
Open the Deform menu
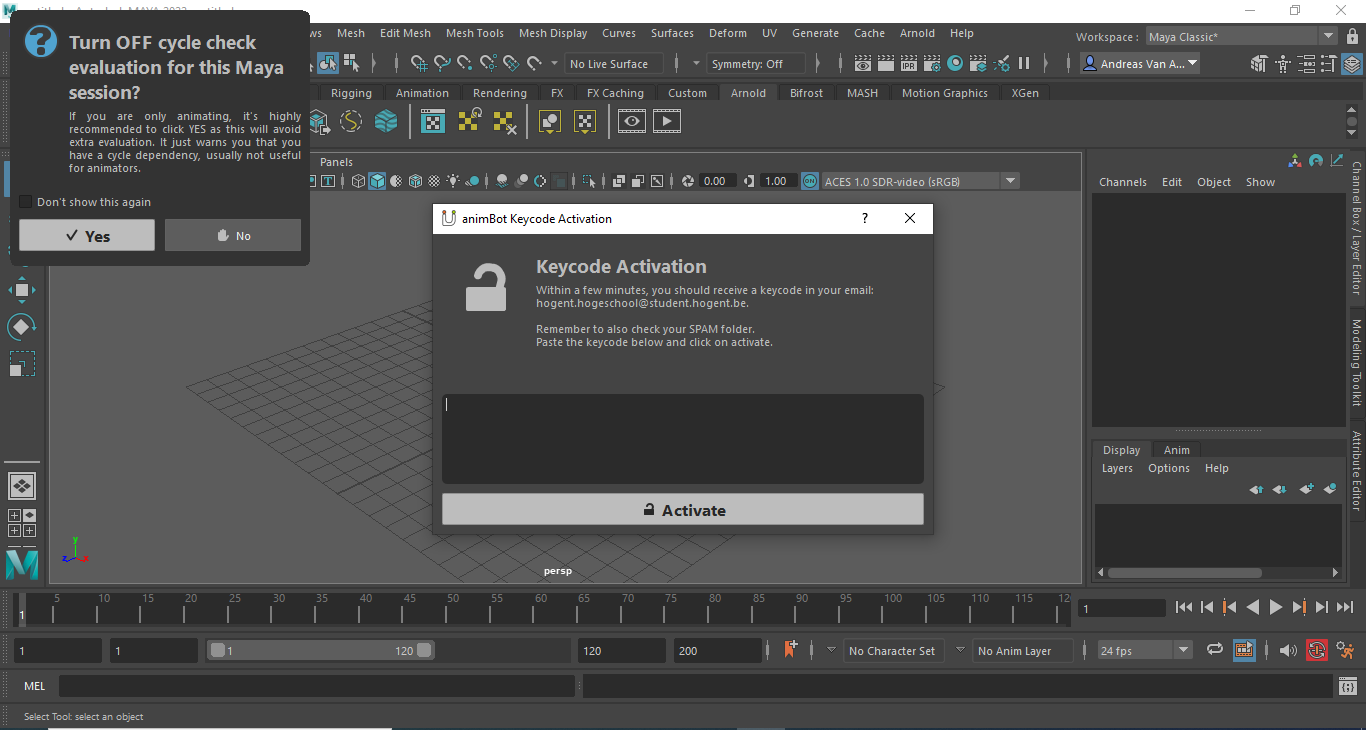coord(728,33)
